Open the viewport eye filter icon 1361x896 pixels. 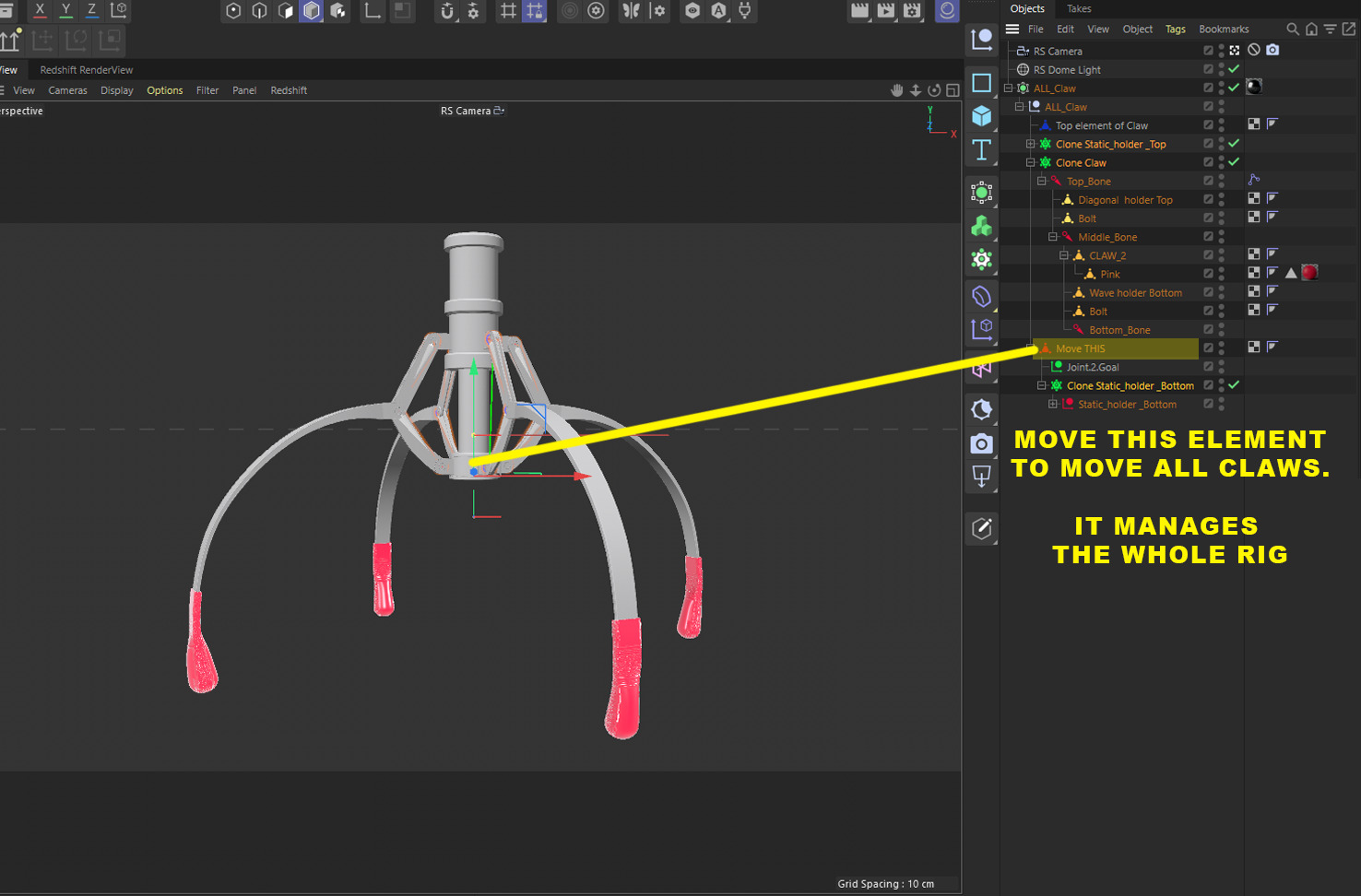pyautogui.click(x=692, y=11)
